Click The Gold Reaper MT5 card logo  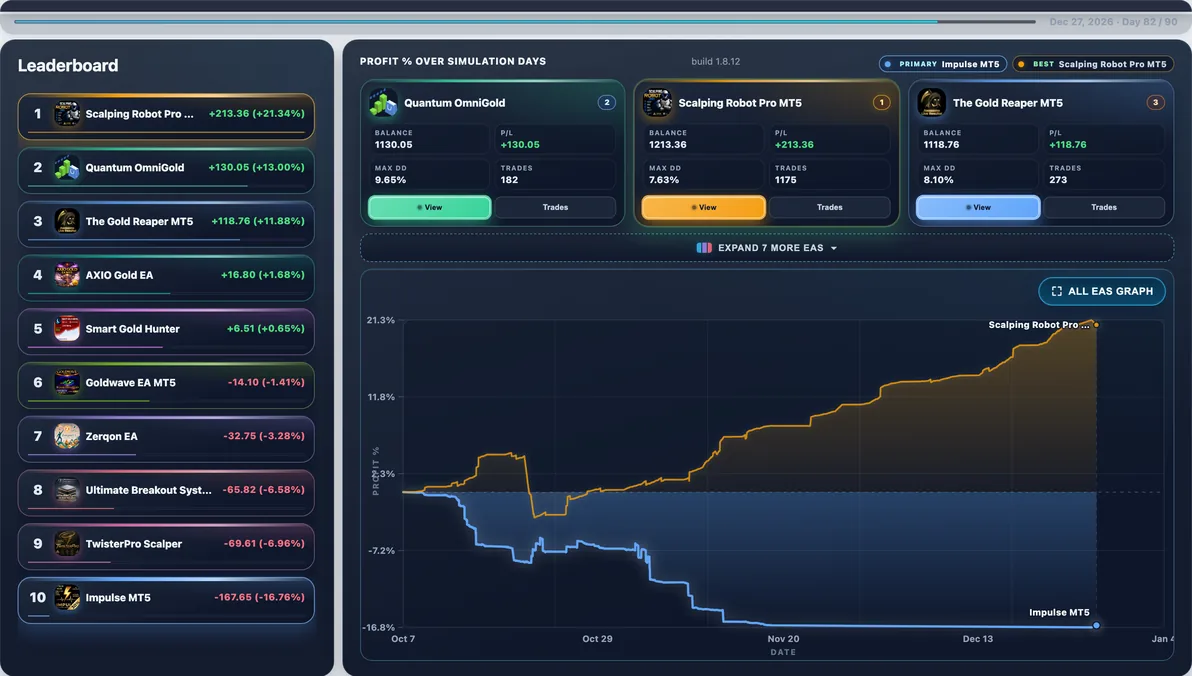tap(932, 103)
